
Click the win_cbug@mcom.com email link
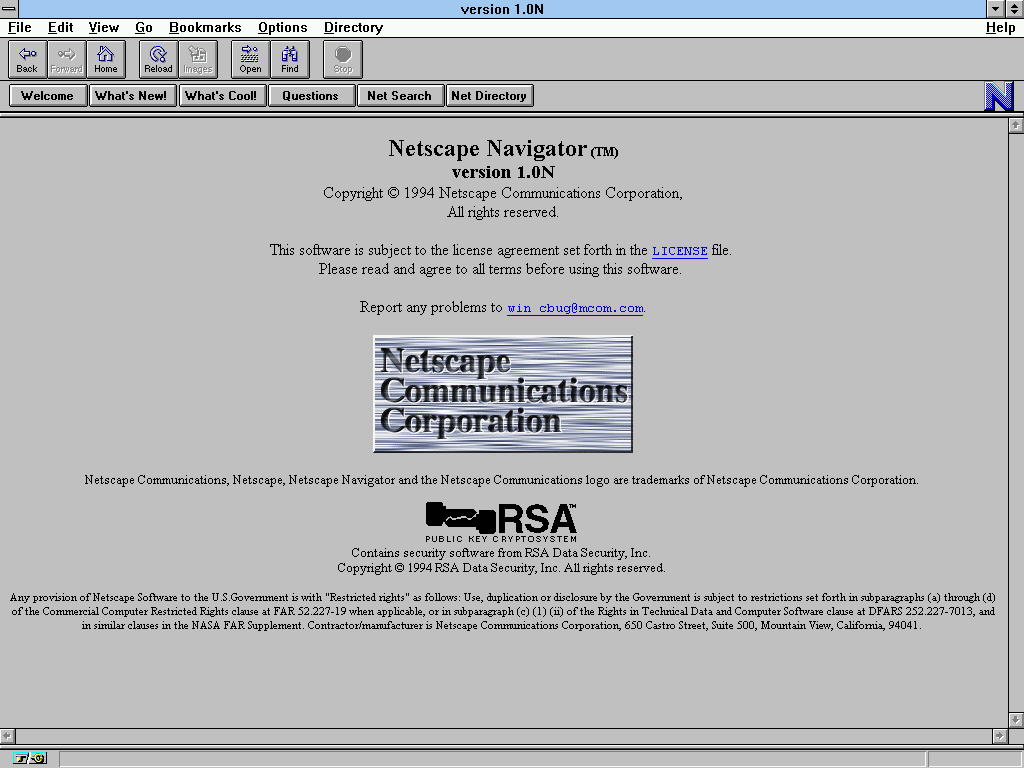point(575,308)
